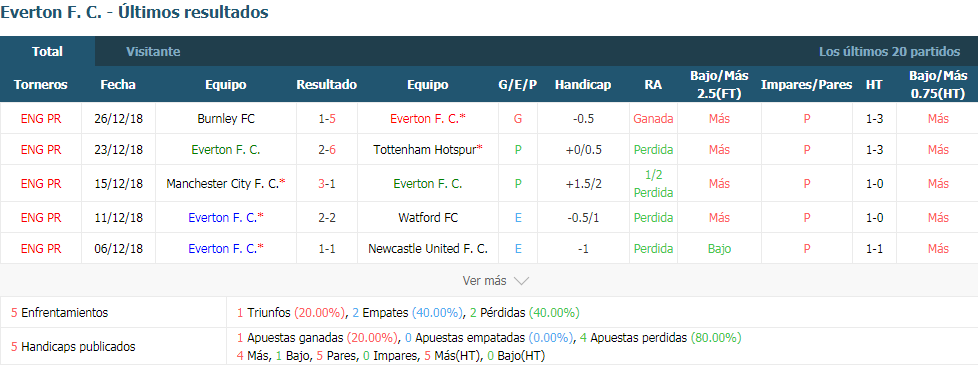This screenshot has height=367, width=978.
Task: Click the Resultado column header
Action: [x=327, y=85]
